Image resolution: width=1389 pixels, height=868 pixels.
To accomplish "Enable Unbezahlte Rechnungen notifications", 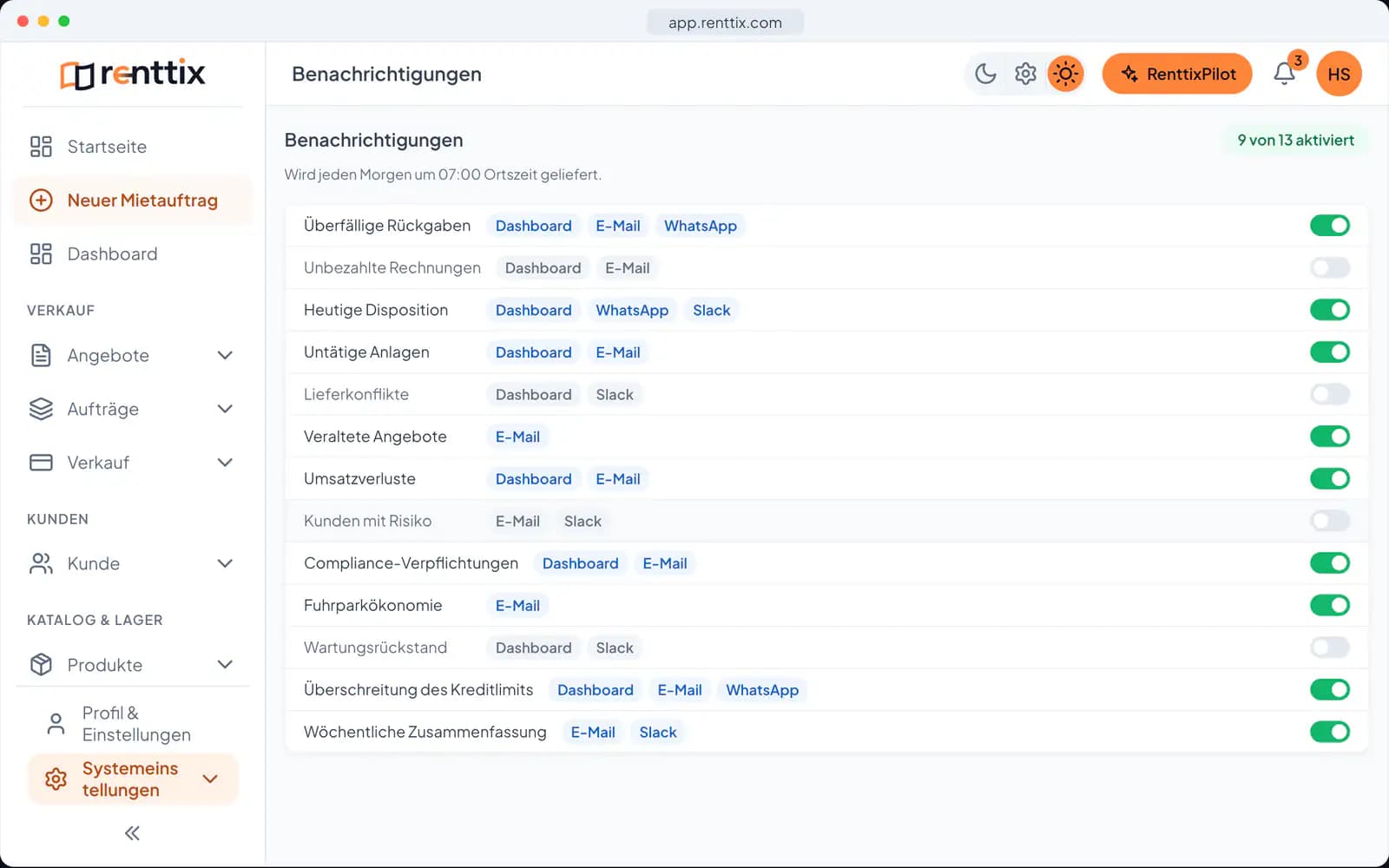I will pyautogui.click(x=1330, y=267).
